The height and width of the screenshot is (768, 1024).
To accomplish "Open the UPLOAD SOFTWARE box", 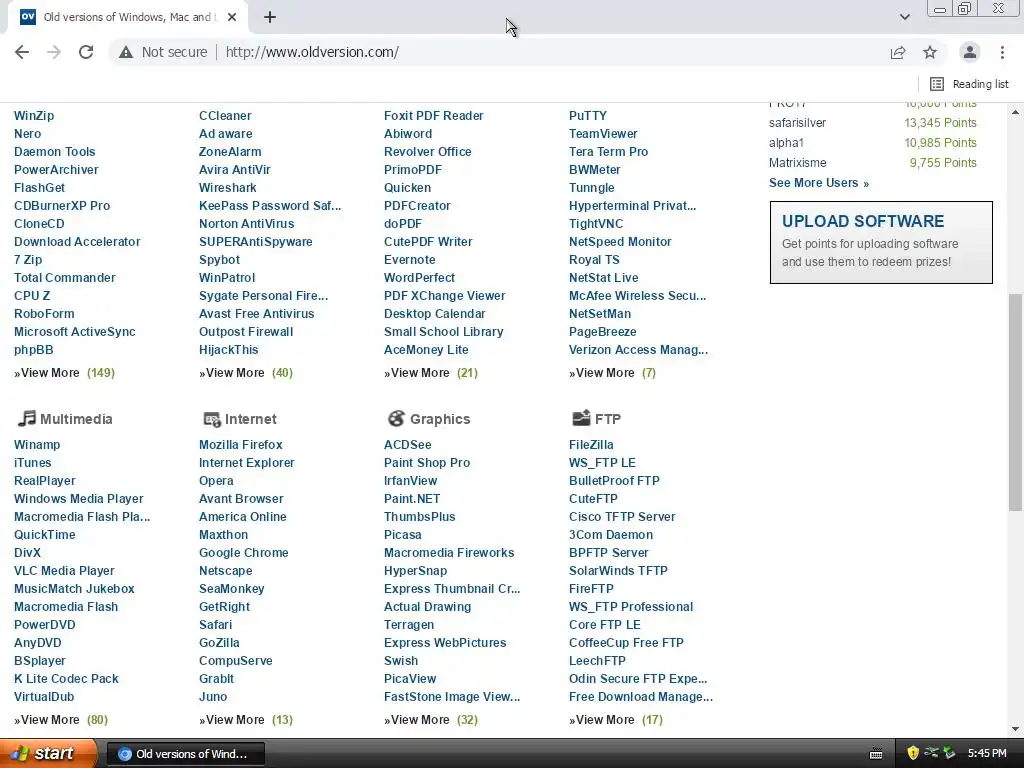I will 881,242.
